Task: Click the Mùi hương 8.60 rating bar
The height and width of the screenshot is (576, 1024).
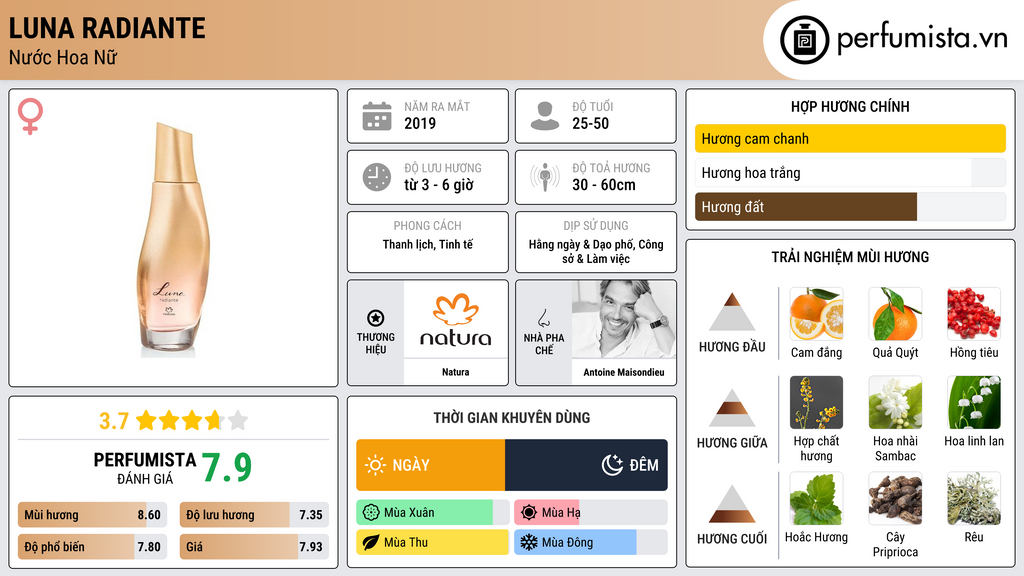Action: click(x=93, y=515)
